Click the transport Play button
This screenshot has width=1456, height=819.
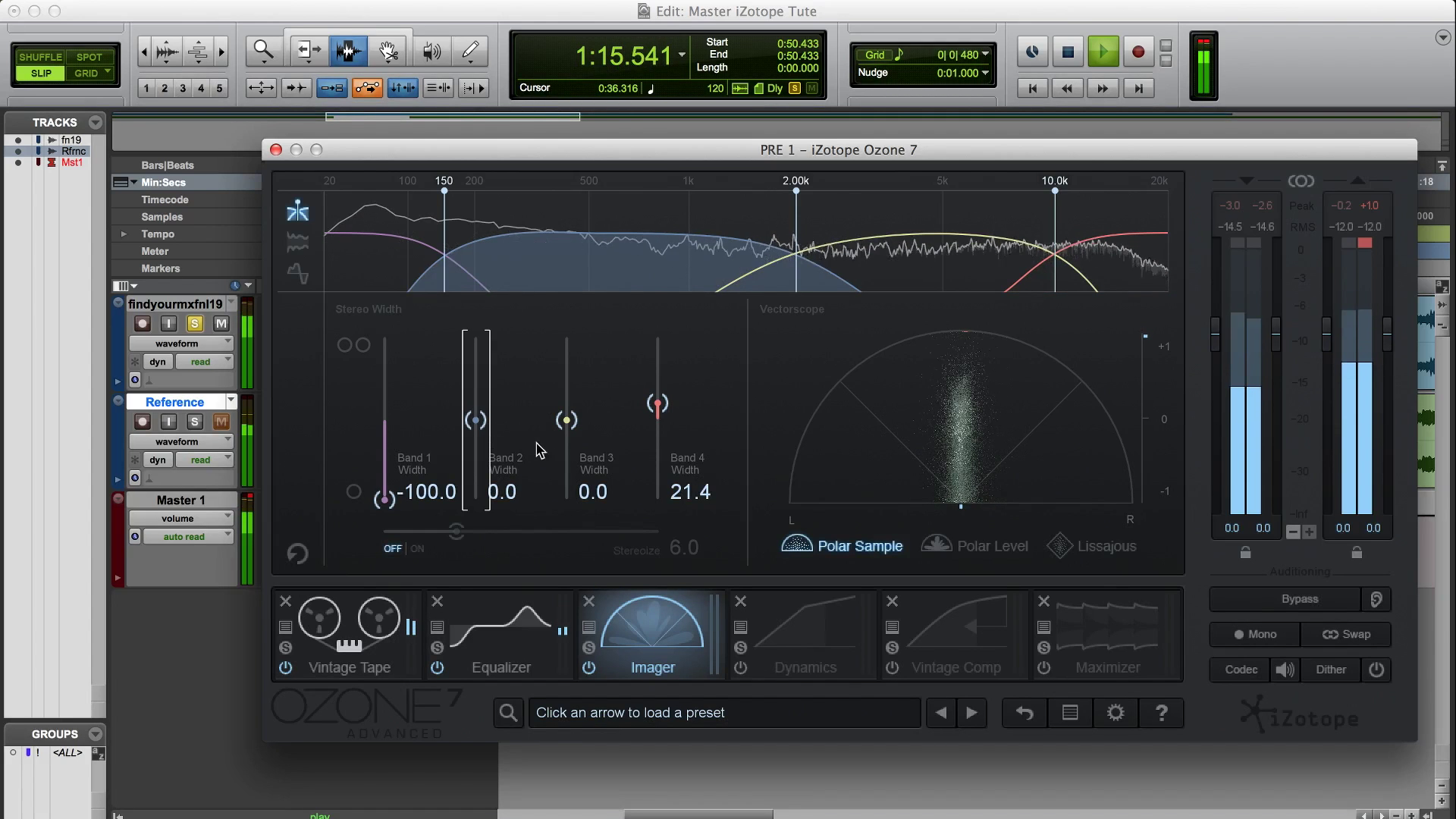coord(1103,52)
